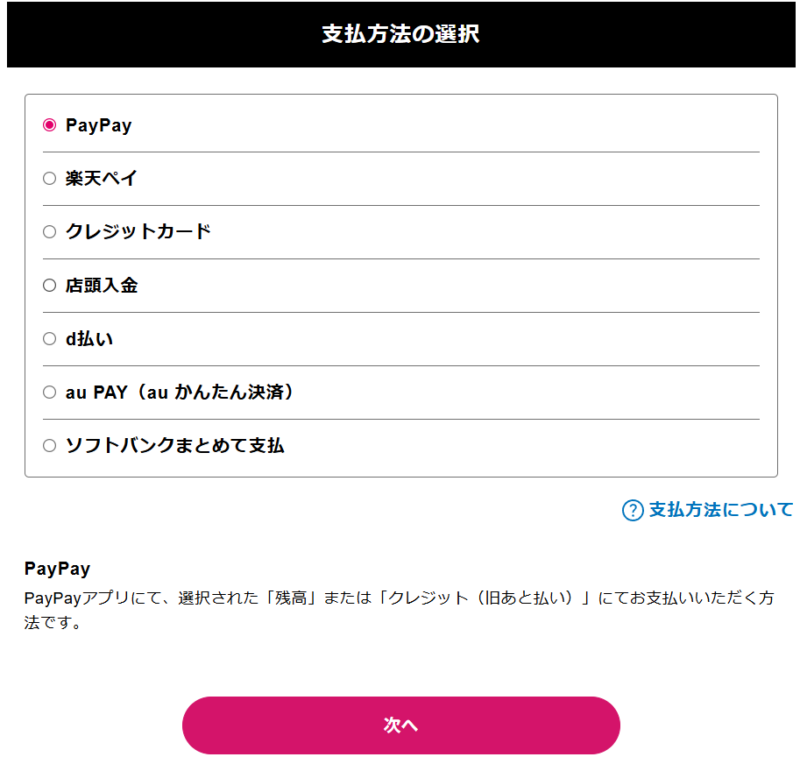Click the d払い label text

pyautogui.click(x=90, y=339)
